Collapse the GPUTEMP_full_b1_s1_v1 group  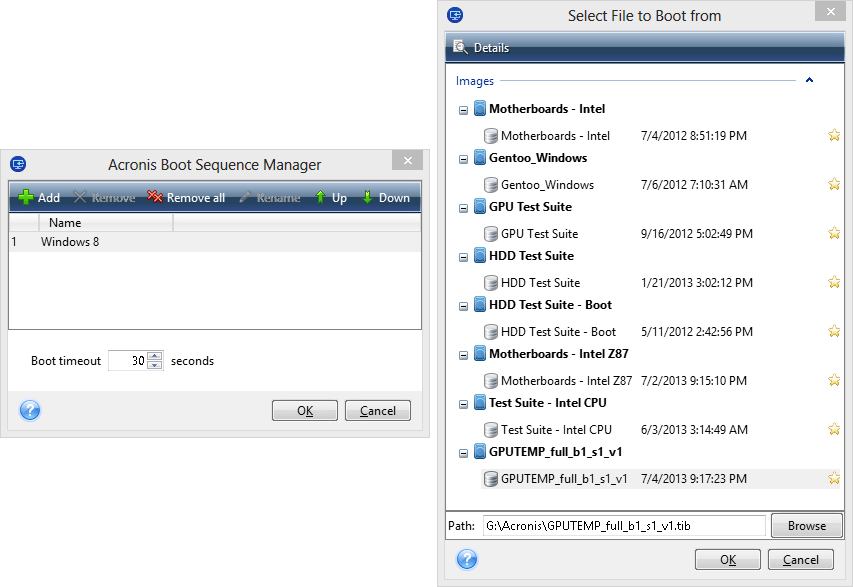463,453
